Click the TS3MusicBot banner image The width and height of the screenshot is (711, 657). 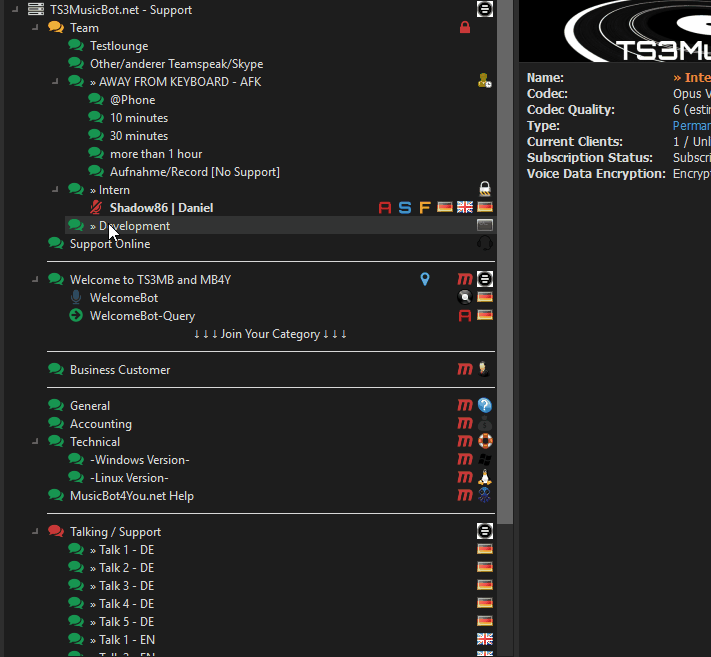click(615, 31)
